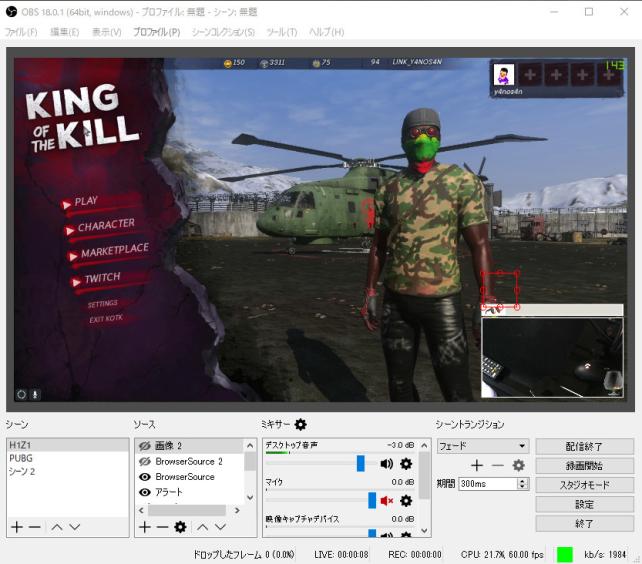Adjust the 300ms duration spinner arrows
642x564 pixels.
[x=522, y=484]
